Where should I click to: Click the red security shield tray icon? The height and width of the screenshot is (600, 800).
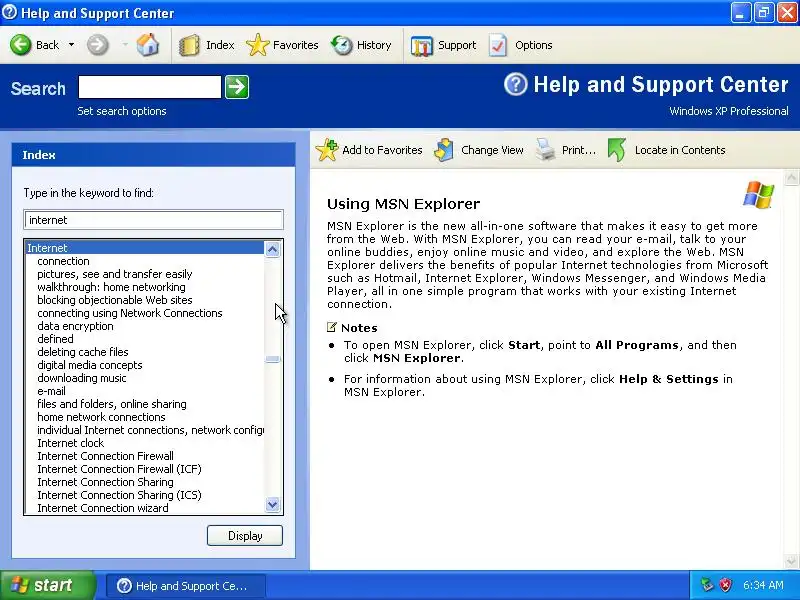[x=725, y=585]
